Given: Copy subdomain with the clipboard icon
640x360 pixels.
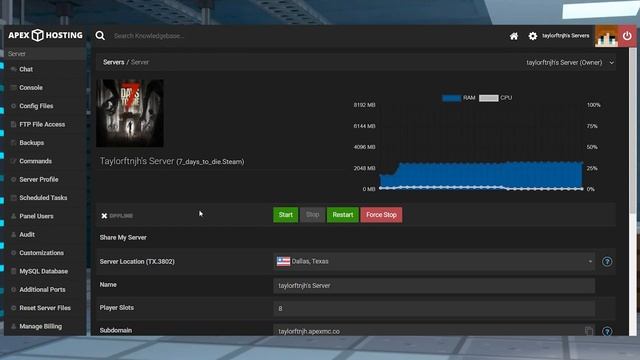Looking at the screenshot, I should 589,331.
